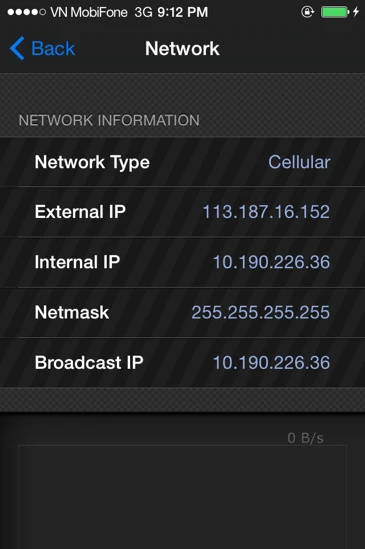The width and height of the screenshot is (365, 549).
Task: Tap the 3G network indicator
Action: click(x=143, y=13)
